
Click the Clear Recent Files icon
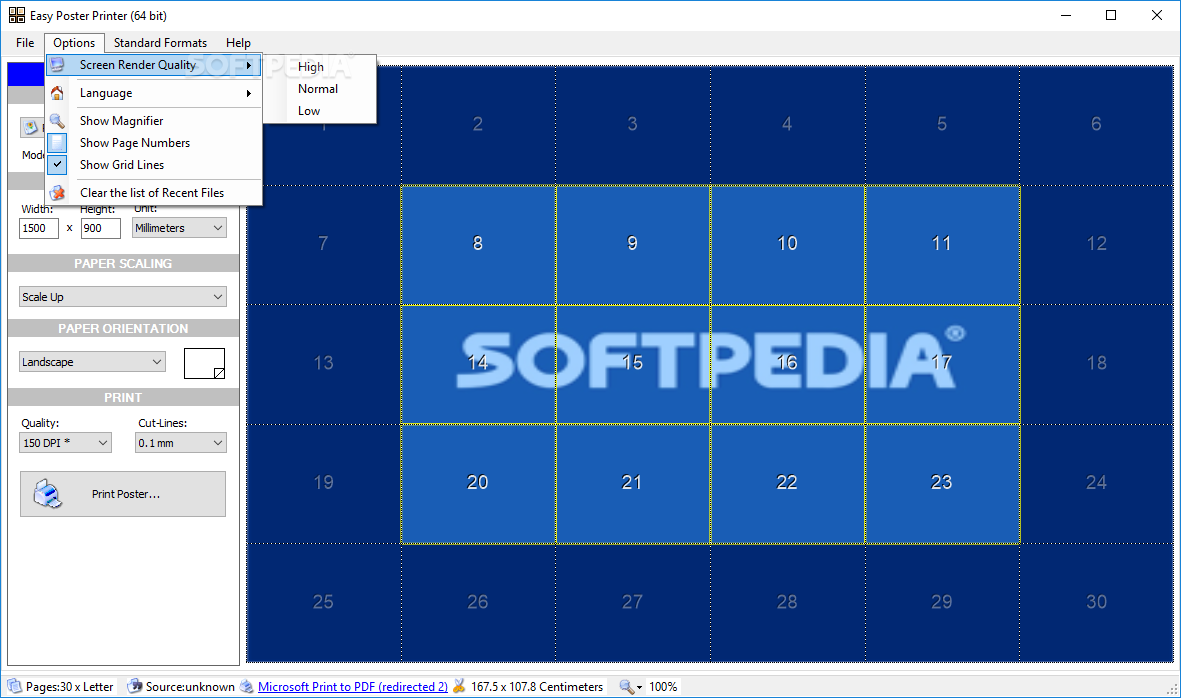57,193
